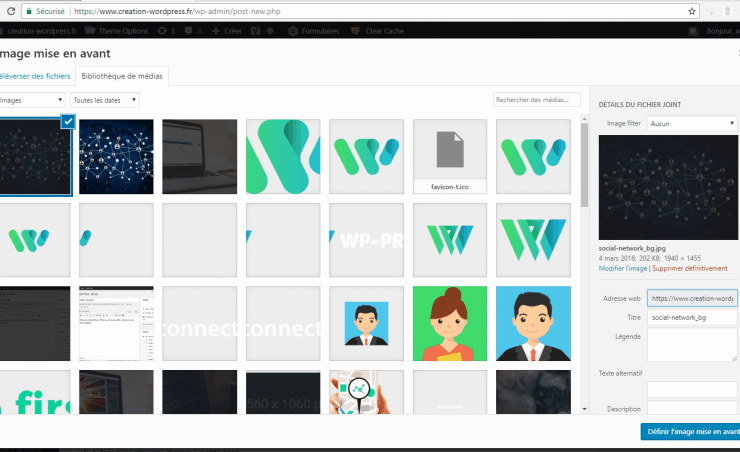Focus the Rechercher des médias search field
The width and height of the screenshot is (740, 452).
(537, 100)
